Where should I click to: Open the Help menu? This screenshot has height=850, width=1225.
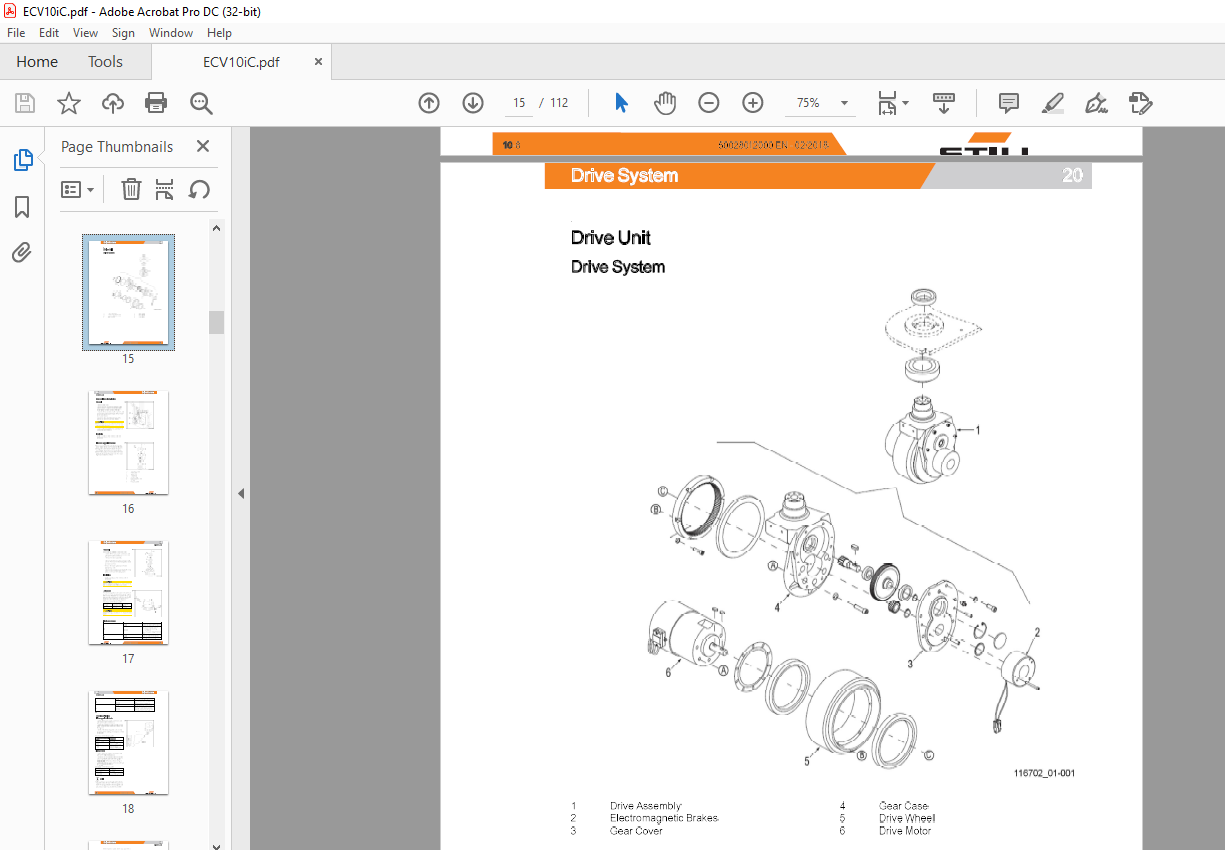click(219, 33)
